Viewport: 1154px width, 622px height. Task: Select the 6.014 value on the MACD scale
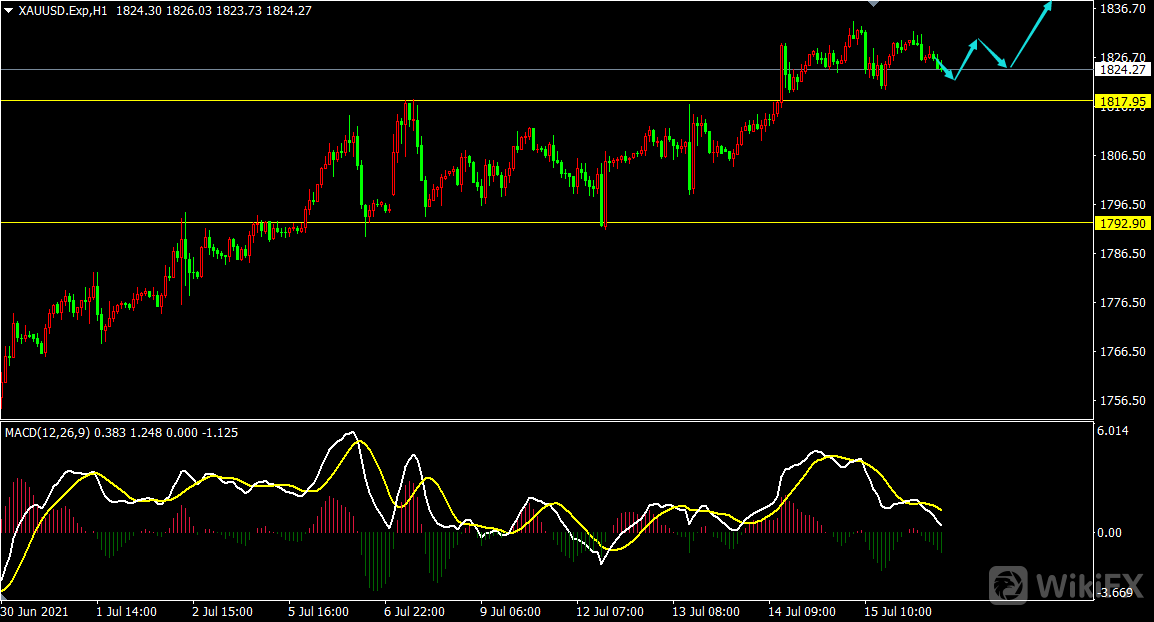tap(1112, 431)
